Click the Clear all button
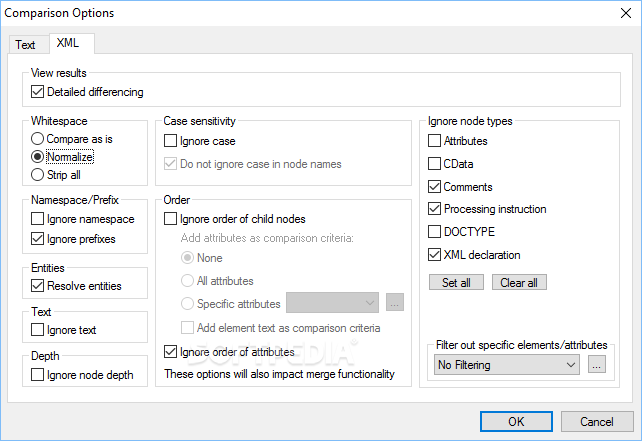 [519, 283]
